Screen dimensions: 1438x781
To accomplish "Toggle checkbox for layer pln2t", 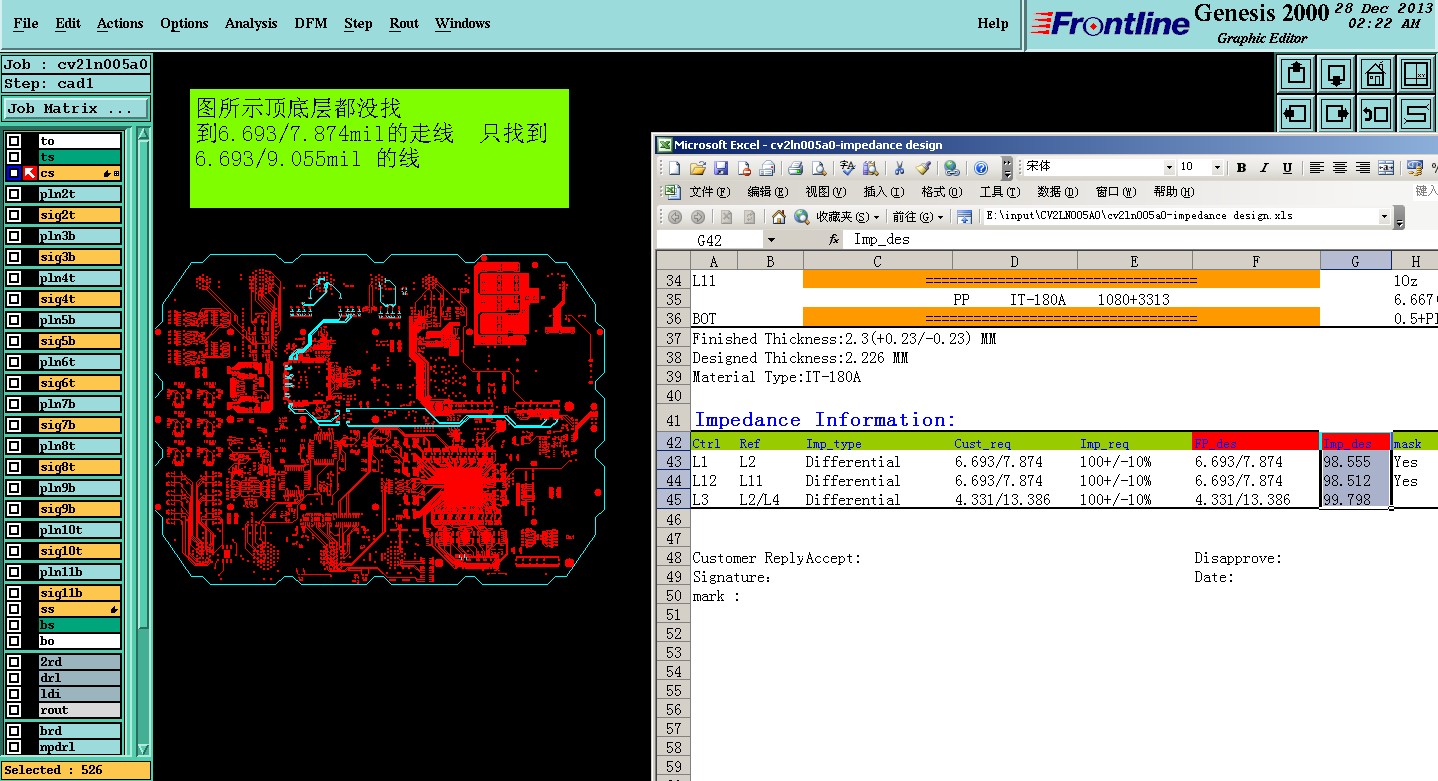I will point(14,194).
